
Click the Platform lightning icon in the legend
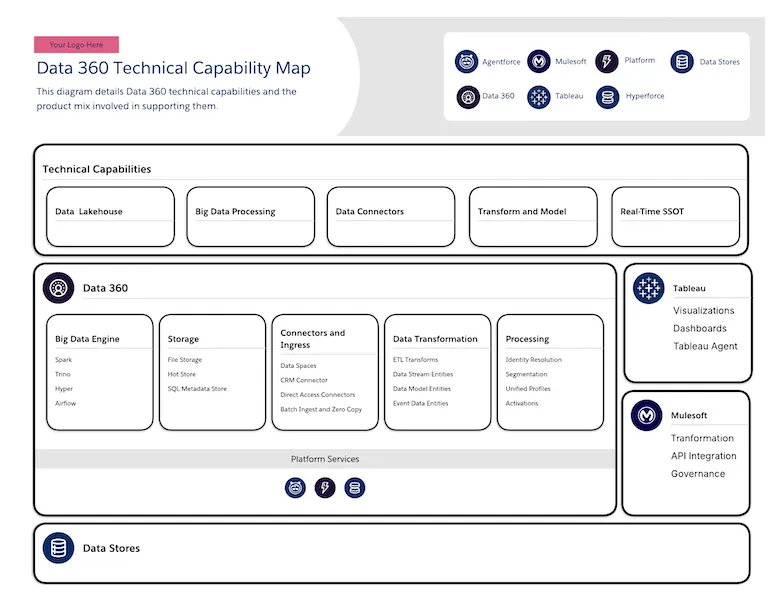(x=607, y=61)
